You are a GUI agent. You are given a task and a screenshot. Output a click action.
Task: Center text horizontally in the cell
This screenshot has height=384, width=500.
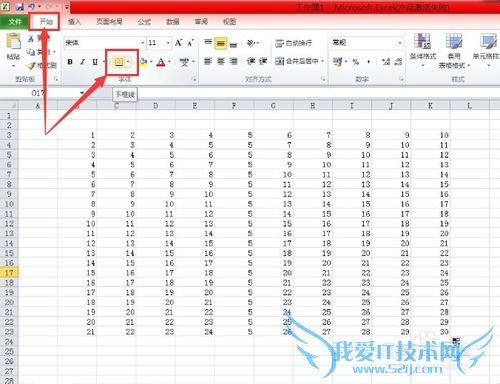(221, 61)
